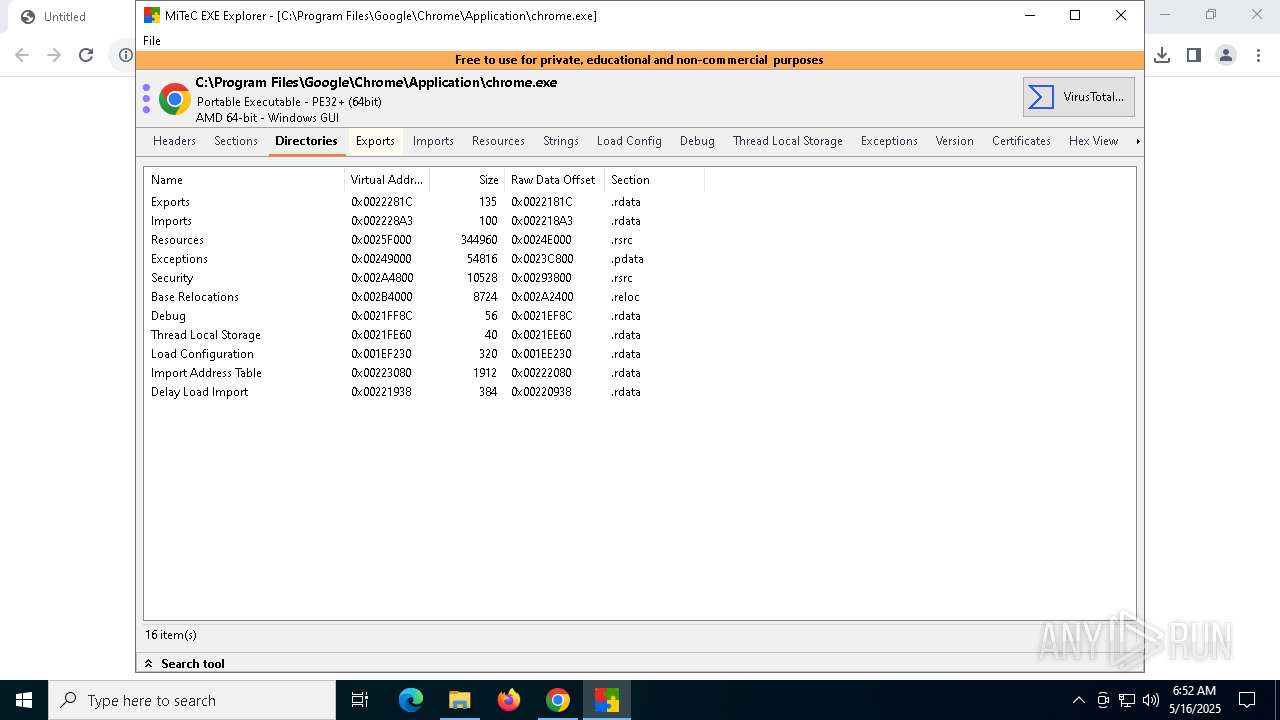This screenshot has width=1280, height=720.
Task: Open the File menu
Action: coord(152,41)
